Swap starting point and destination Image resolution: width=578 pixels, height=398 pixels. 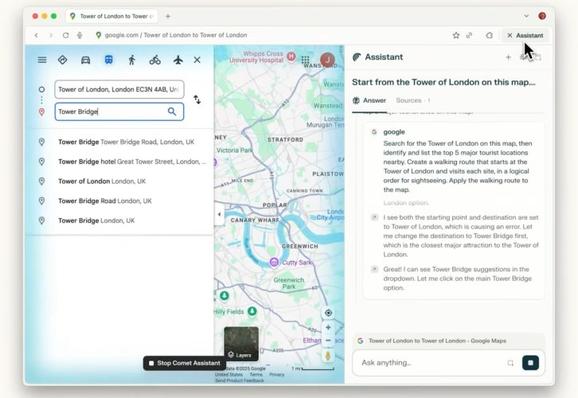(x=197, y=100)
